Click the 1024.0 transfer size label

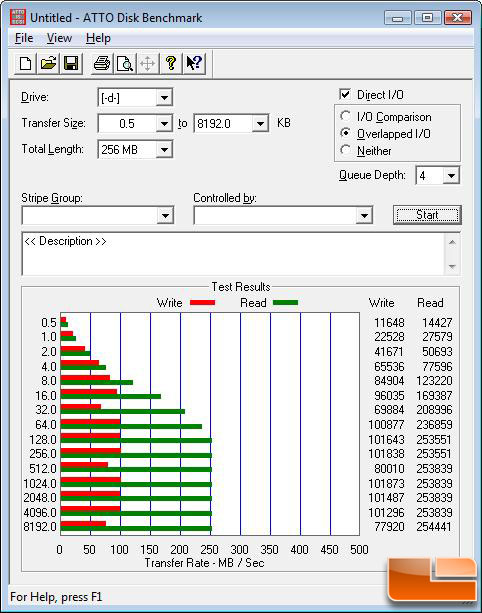(40, 484)
